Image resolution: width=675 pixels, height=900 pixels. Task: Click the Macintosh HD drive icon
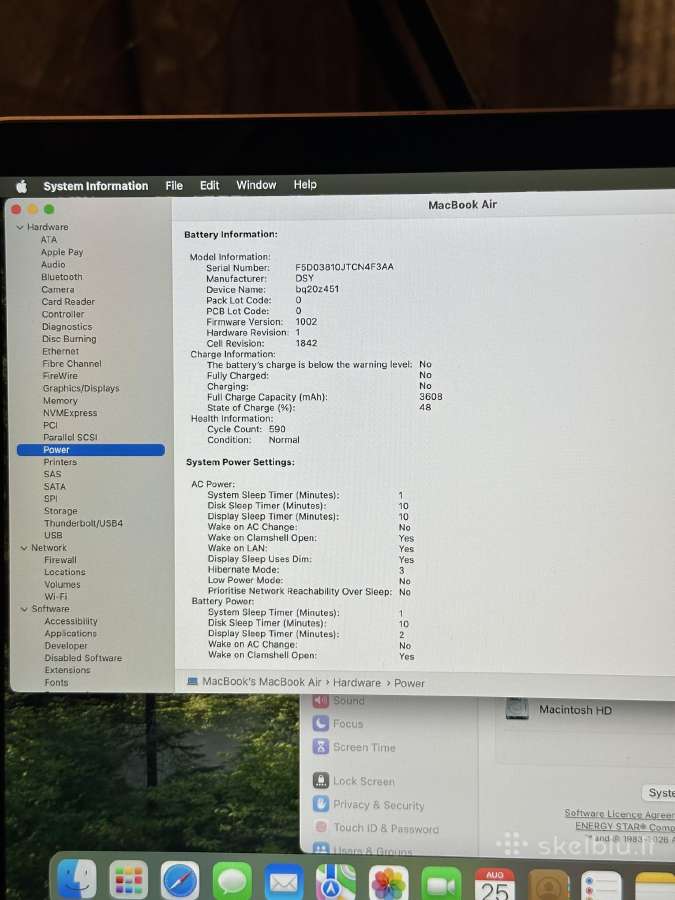(517, 708)
